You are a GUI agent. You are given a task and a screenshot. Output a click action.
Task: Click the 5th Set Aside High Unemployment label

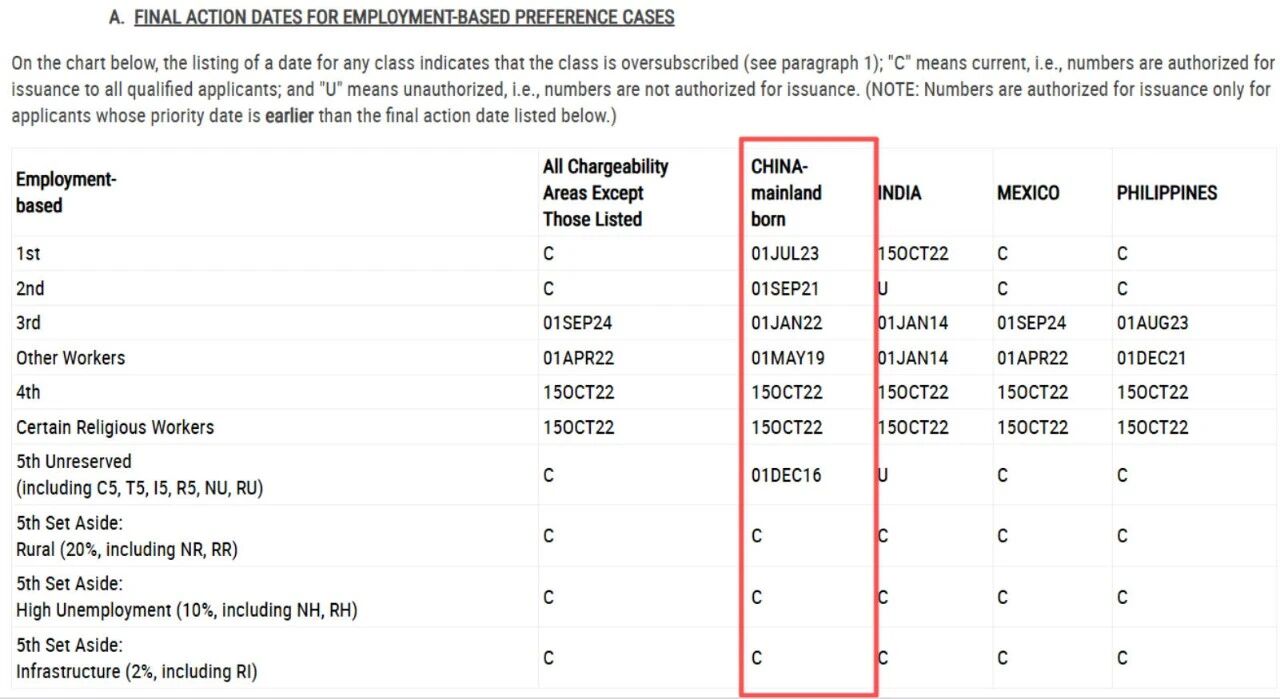coord(187,597)
